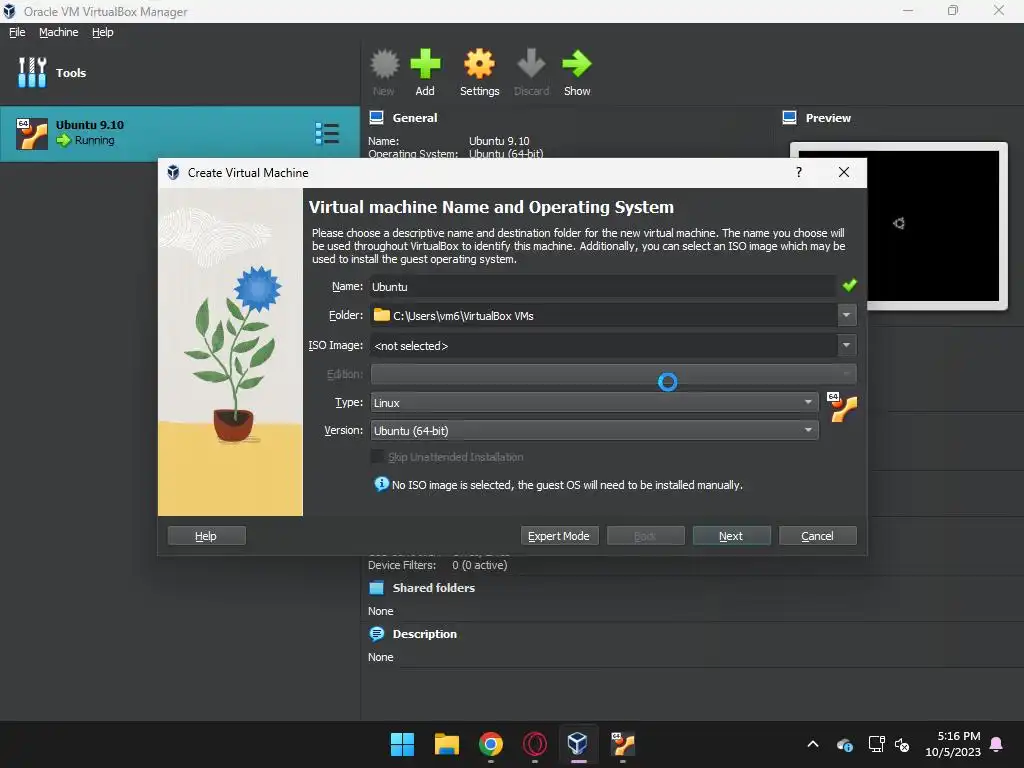Click the muted volume tray icon
Viewport: 1024px width, 768px height.
tap(902, 744)
